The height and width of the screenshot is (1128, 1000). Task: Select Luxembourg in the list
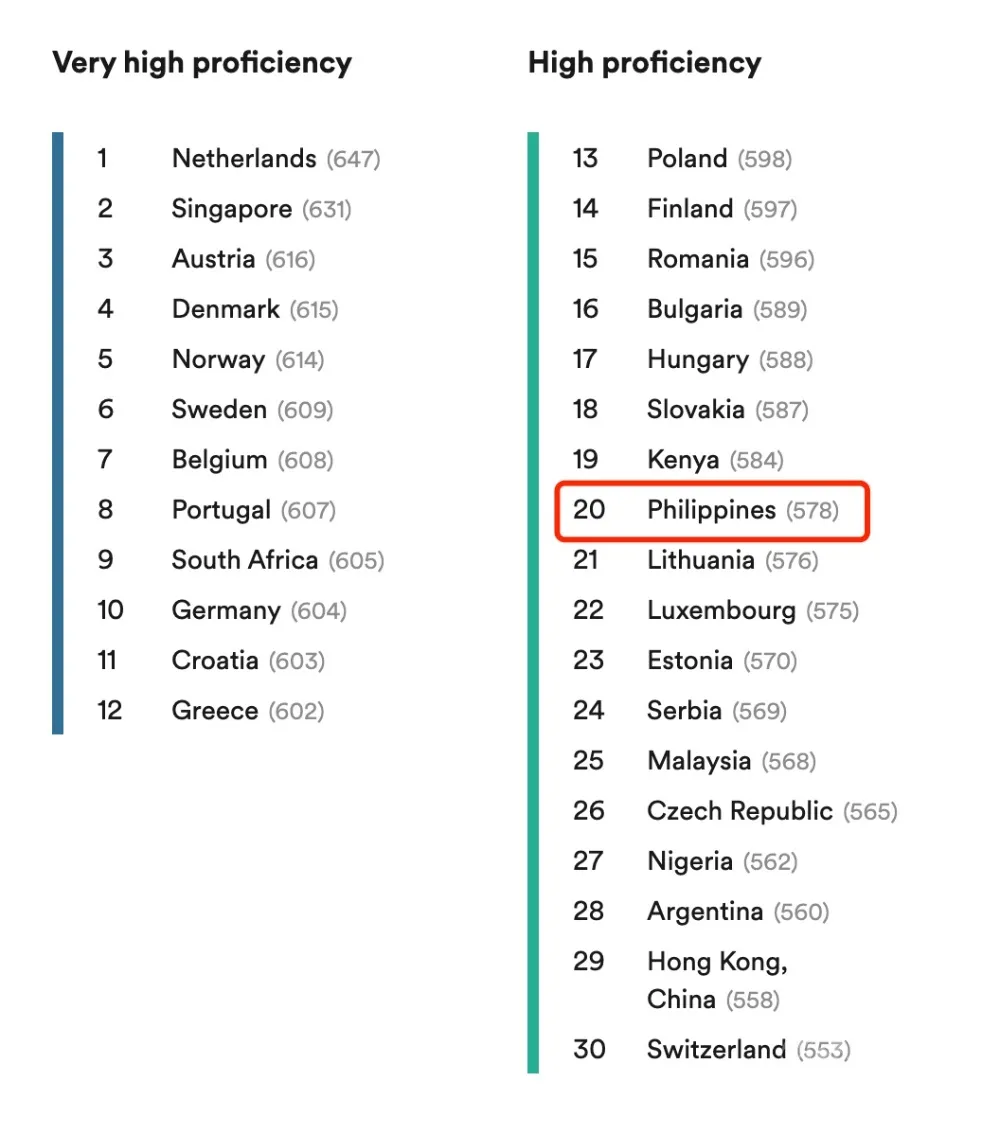[716, 610]
